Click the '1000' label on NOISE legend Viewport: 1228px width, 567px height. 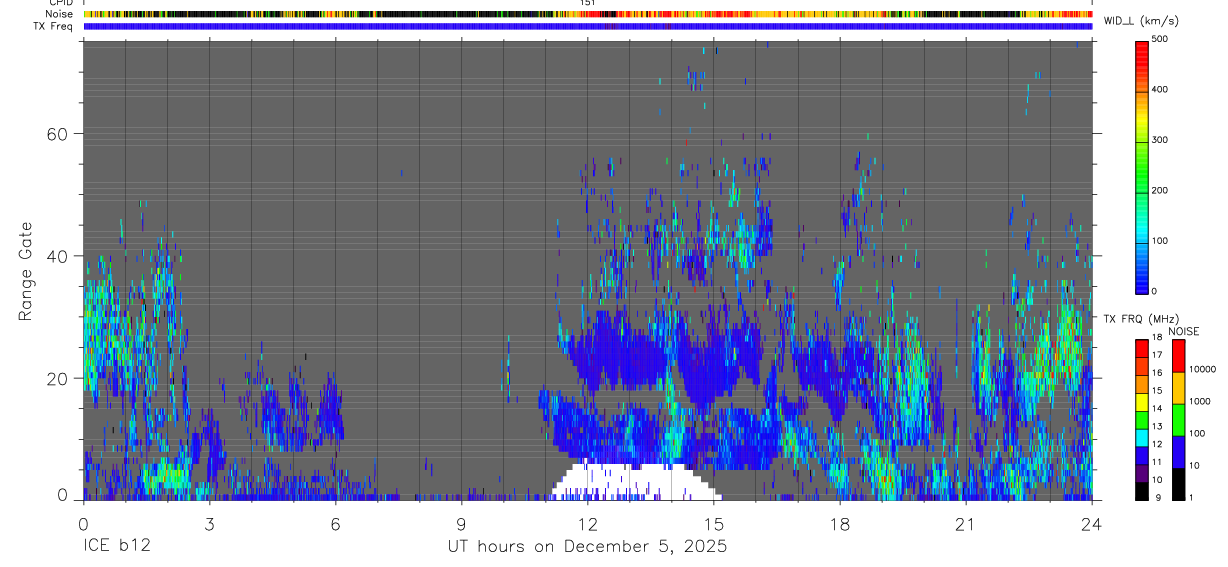[1200, 401]
